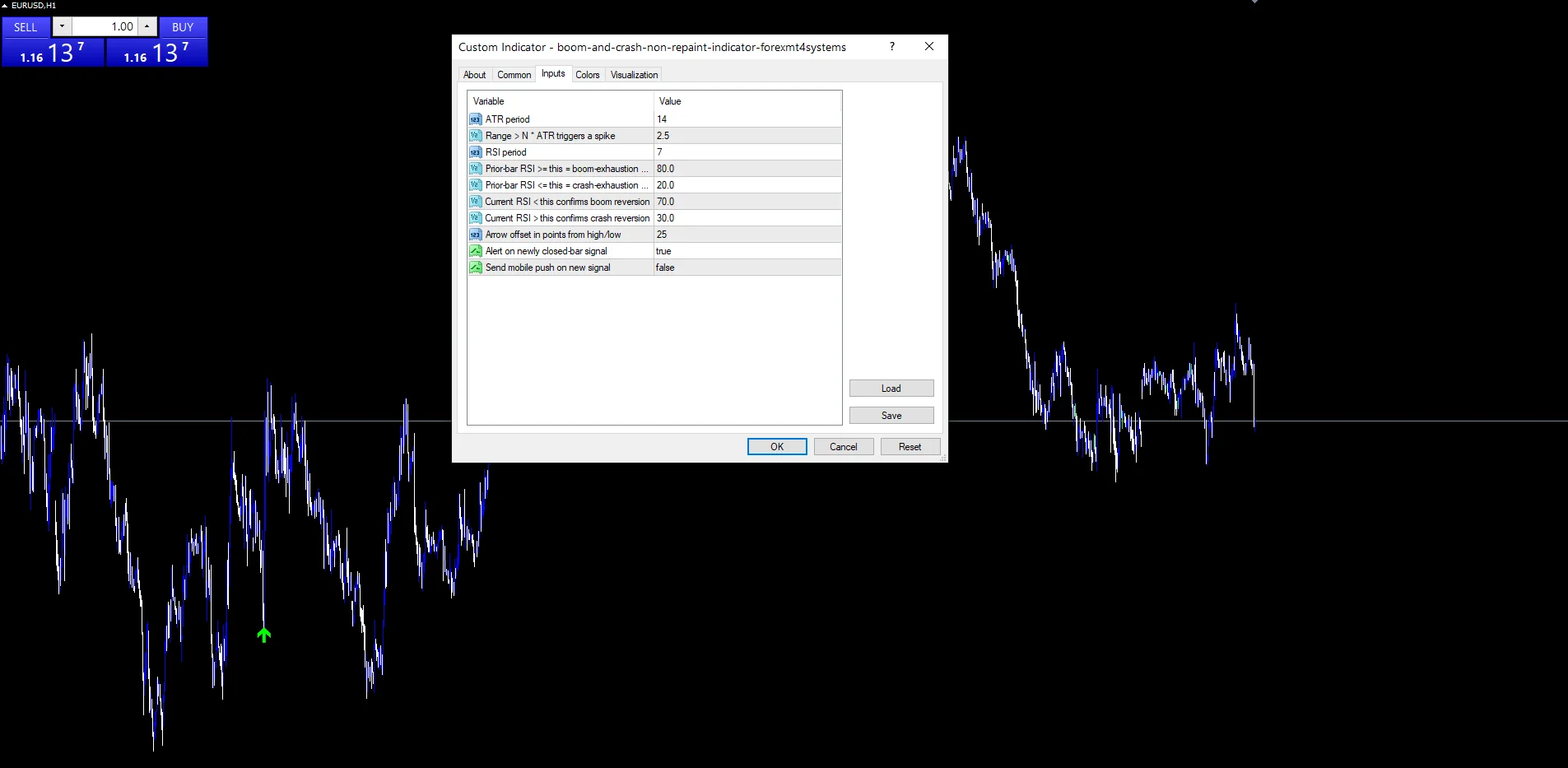Increase lot size with the up stepper arrow
Viewport: 1568px width, 768px height.
tap(147, 26)
